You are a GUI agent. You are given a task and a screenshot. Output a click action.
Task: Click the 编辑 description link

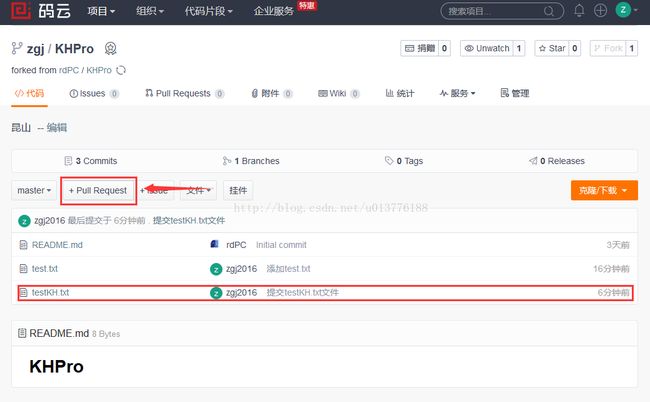pyautogui.click(x=57, y=128)
